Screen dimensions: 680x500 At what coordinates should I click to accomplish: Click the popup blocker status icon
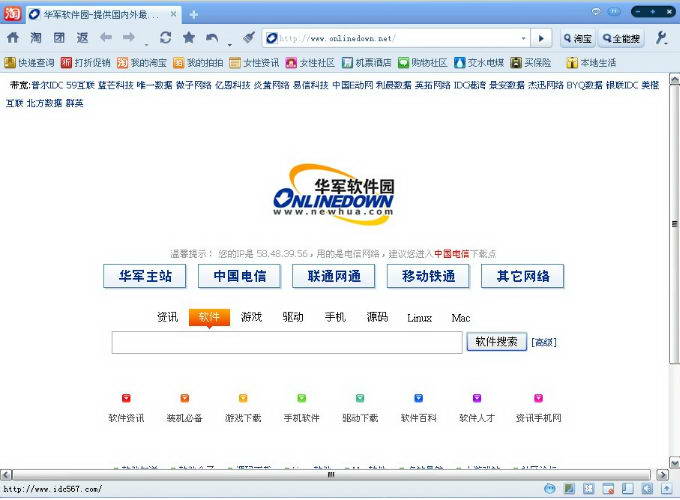point(608,489)
